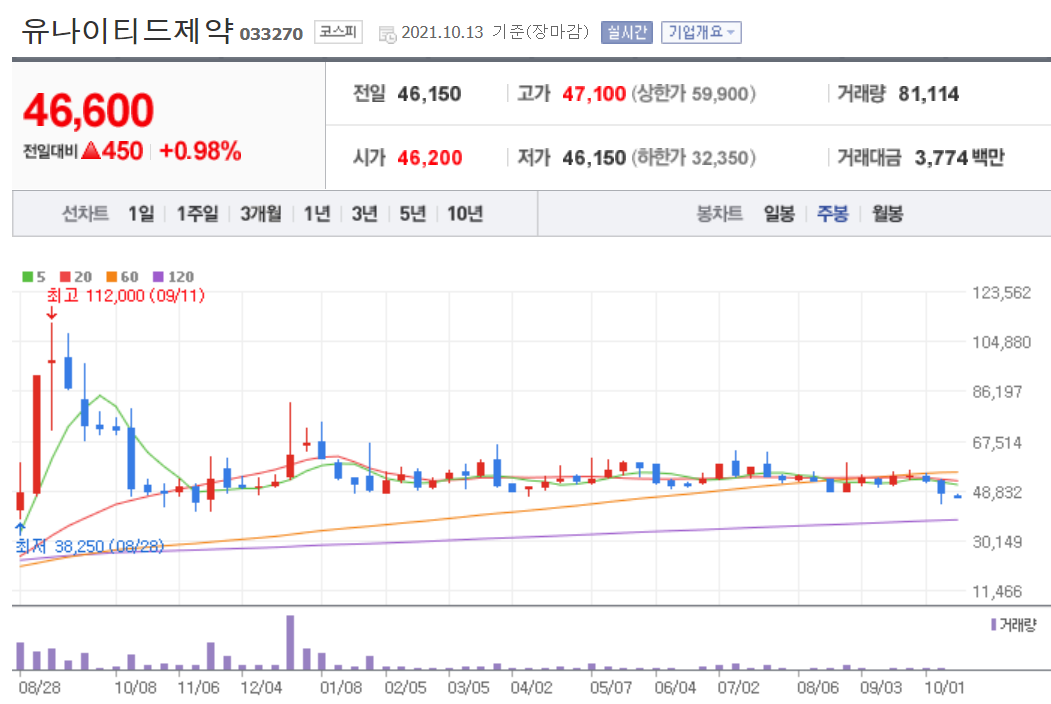The width and height of the screenshot is (1051, 704).
Task: Switch to the 월봉 candle chart
Action: pyautogui.click(x=887, y=214)
